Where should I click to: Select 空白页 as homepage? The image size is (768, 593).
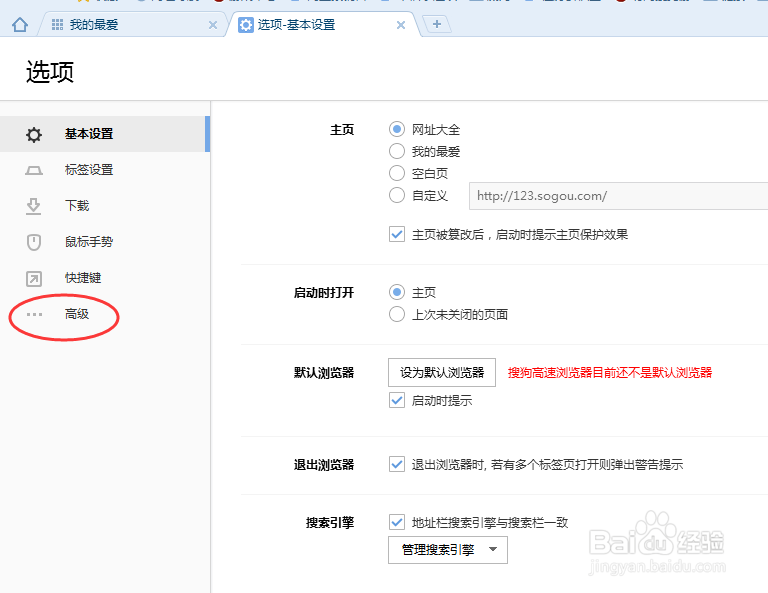tap(397, 173)
